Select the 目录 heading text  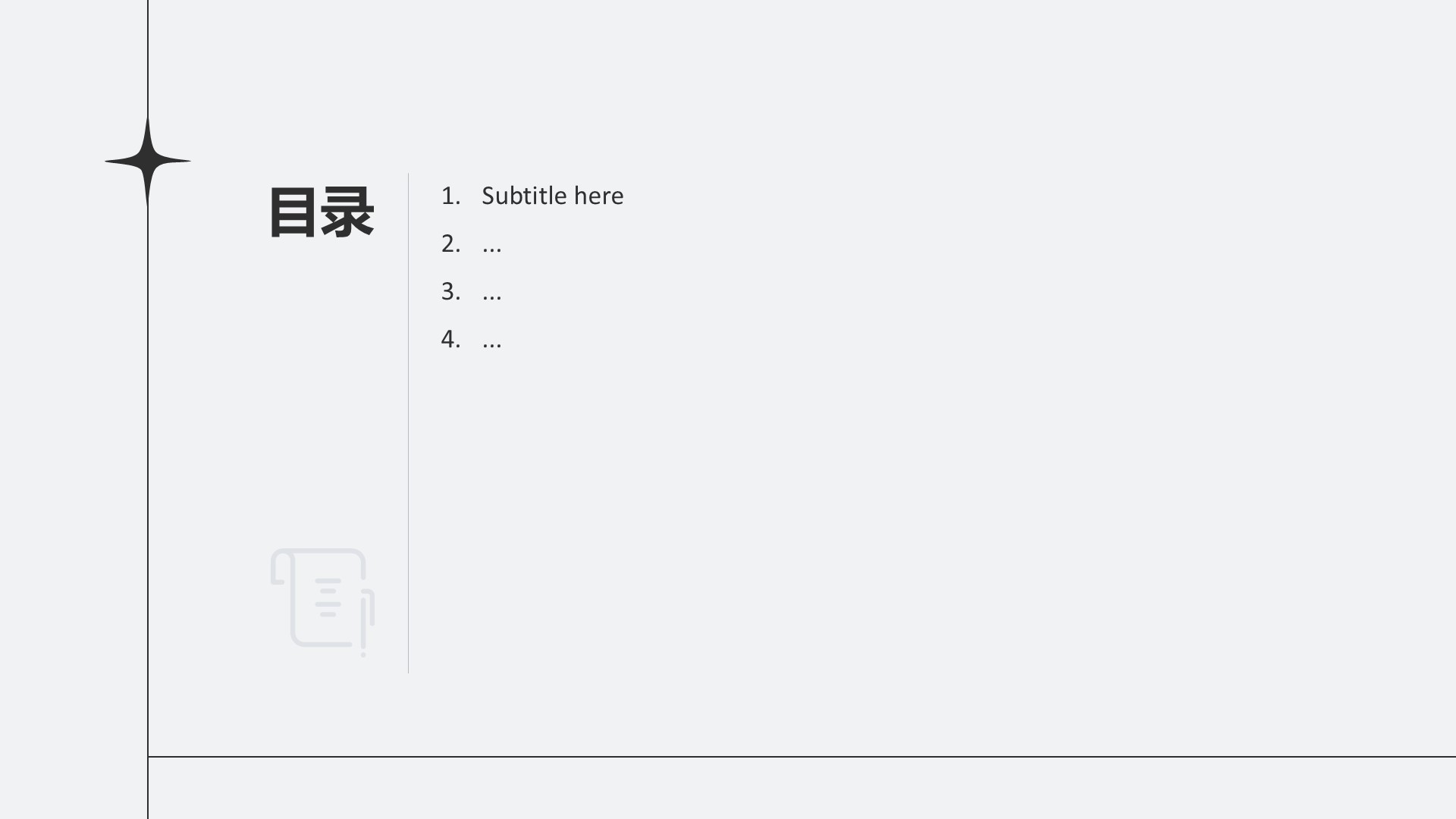coord(322,212)
